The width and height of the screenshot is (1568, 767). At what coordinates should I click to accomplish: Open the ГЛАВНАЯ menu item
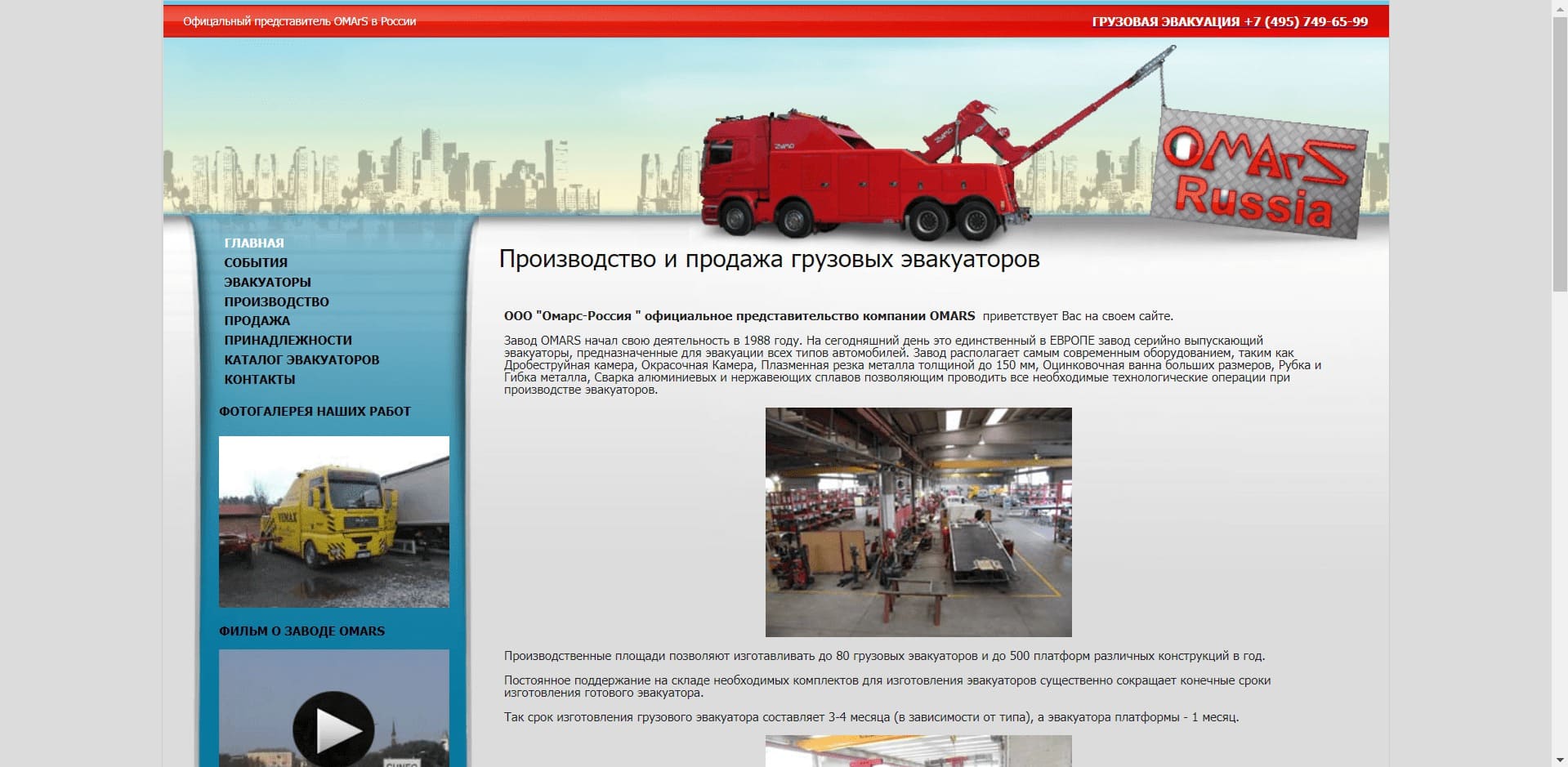pos(254,243)
